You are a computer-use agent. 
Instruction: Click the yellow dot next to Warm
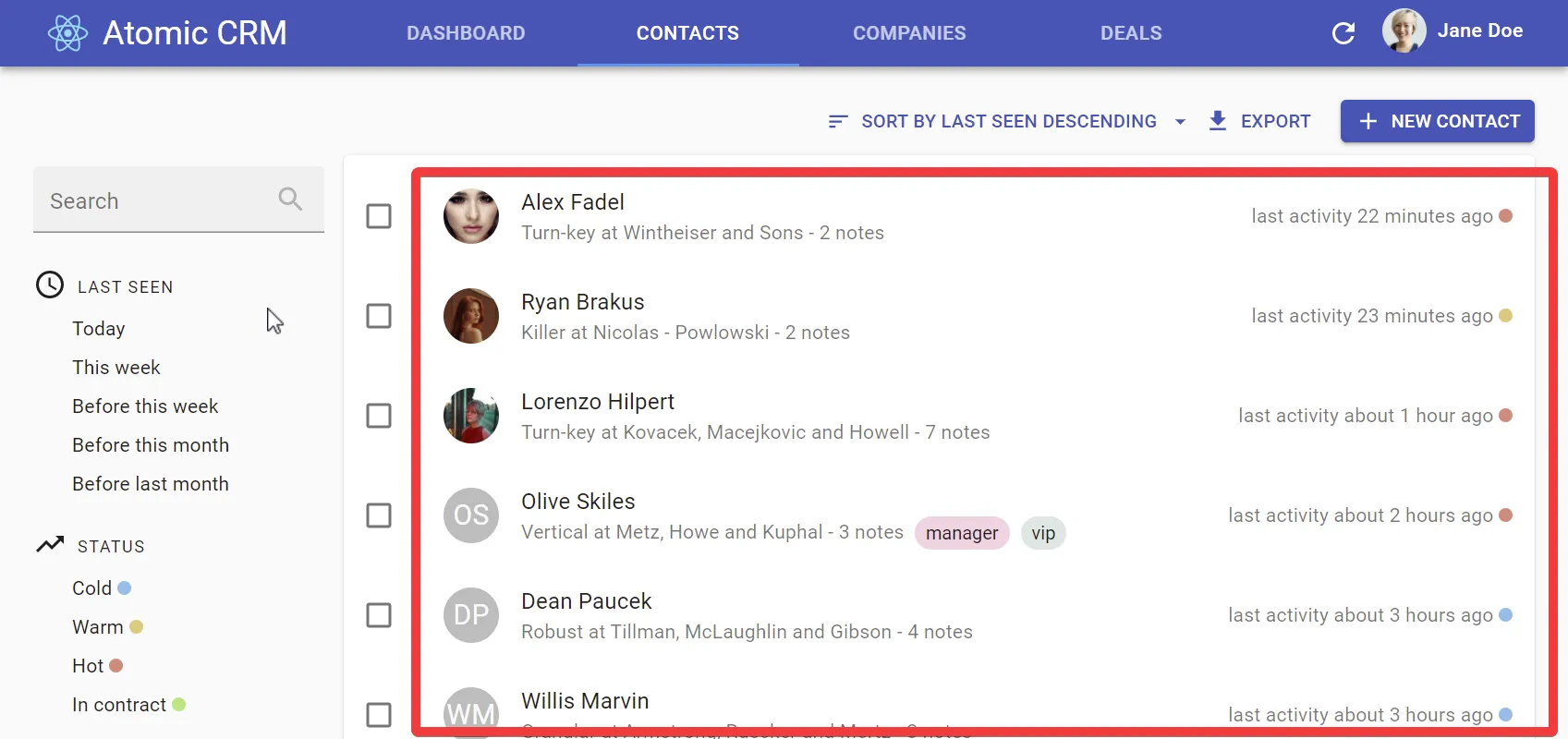137,626
